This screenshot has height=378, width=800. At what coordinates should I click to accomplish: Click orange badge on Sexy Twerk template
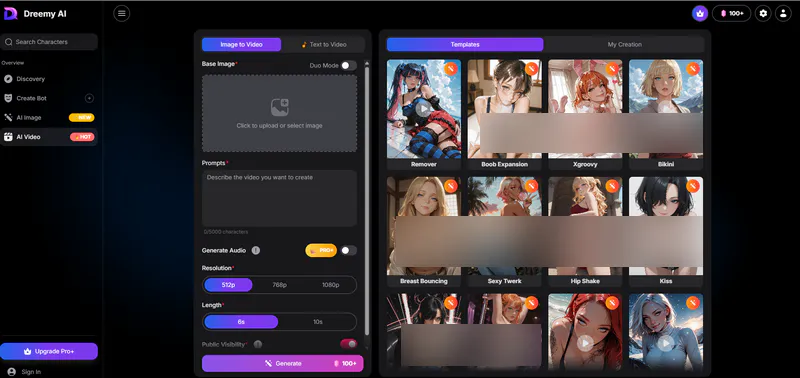pyautogui.click(x=532, y=186)
